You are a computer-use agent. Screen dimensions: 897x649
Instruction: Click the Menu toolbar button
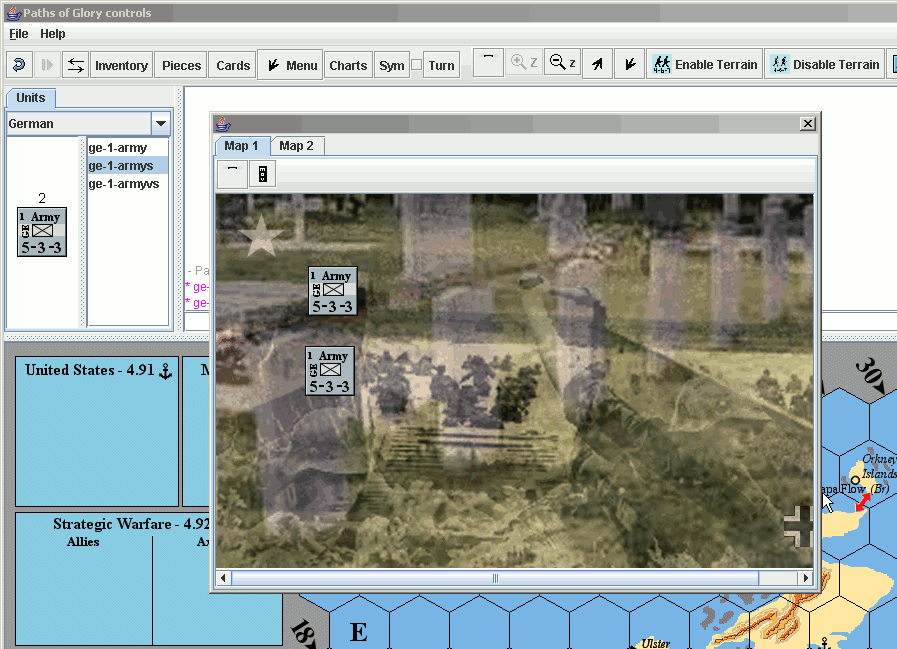tap(291, 65)
